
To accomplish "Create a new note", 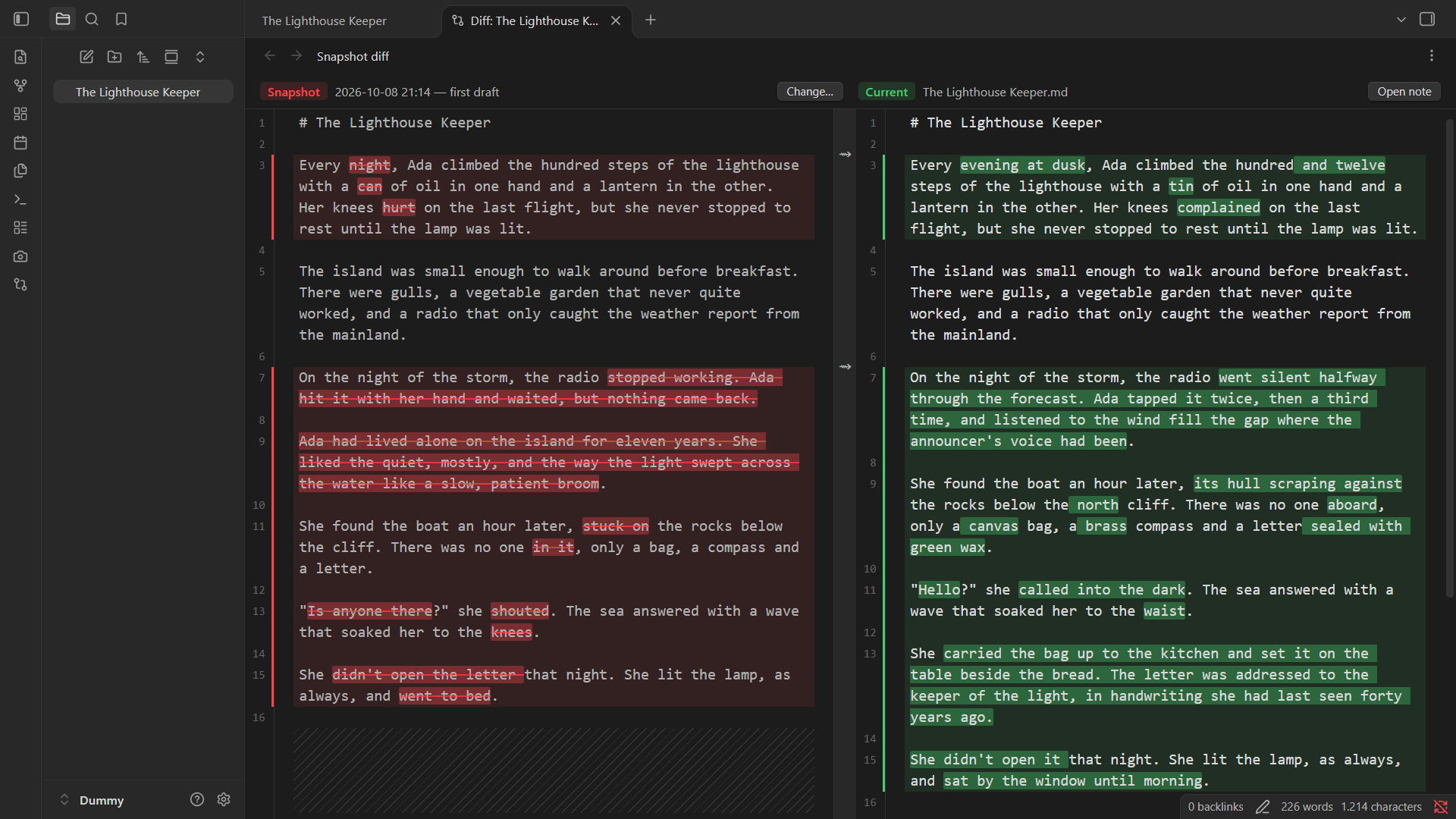I will [86, 57].
